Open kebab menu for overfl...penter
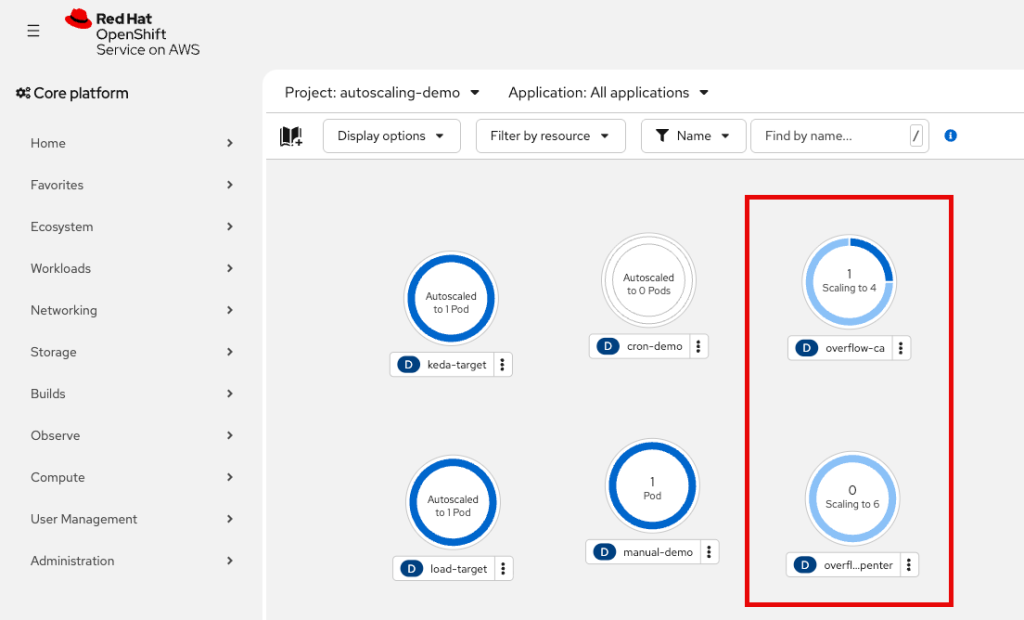 pyautogui.click(x=908, y=565)
